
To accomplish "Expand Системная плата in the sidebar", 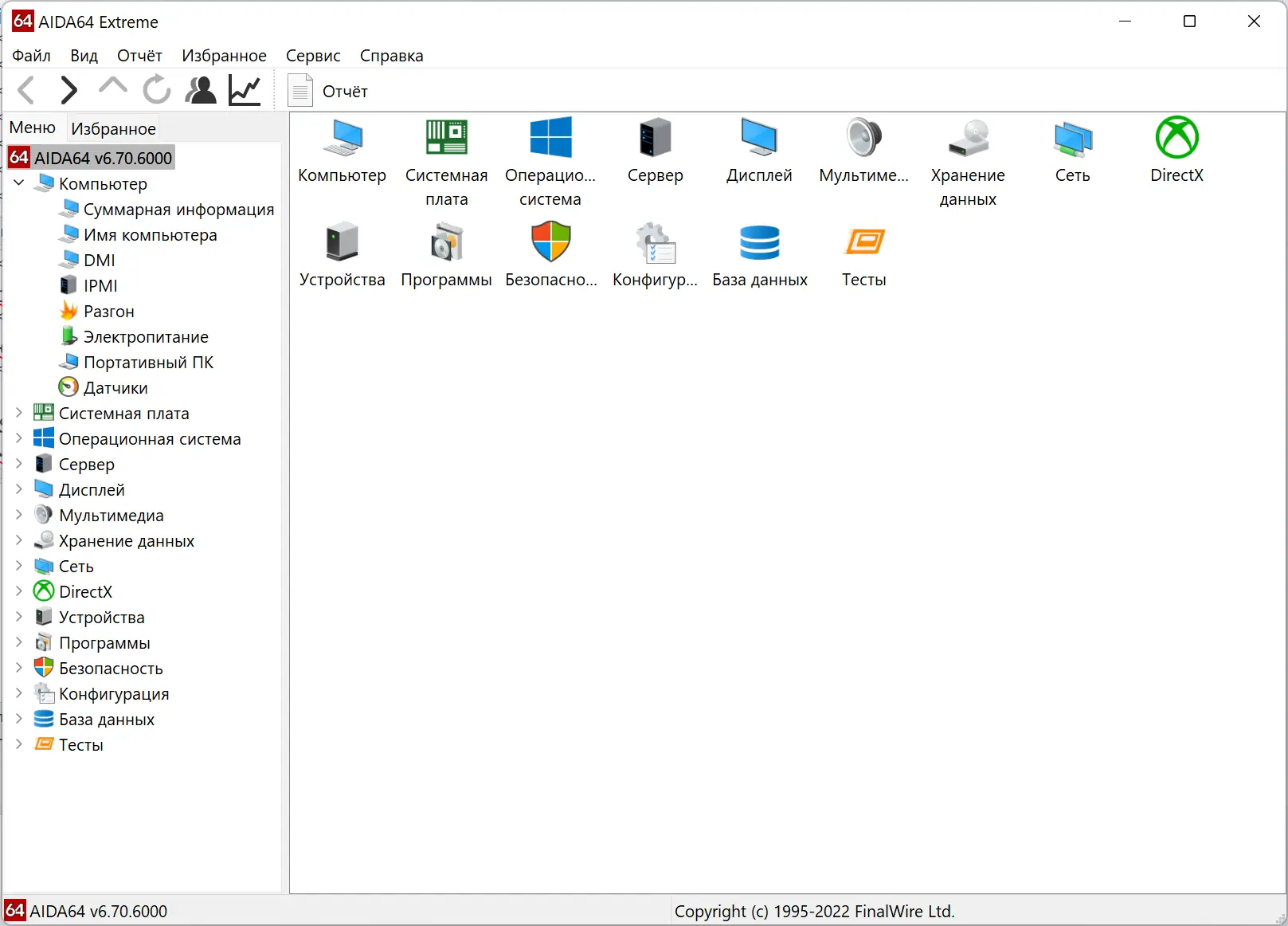I will pyautogui.click(x=18, y=413).
